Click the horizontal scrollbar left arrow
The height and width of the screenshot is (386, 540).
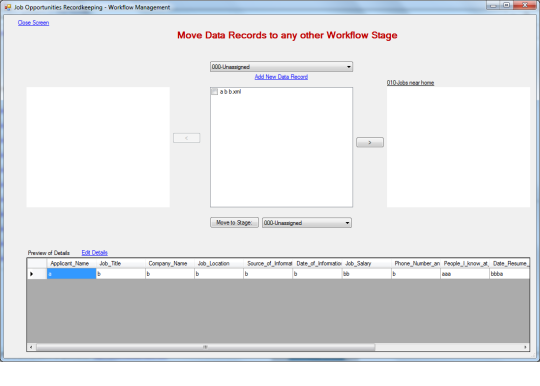31,347
